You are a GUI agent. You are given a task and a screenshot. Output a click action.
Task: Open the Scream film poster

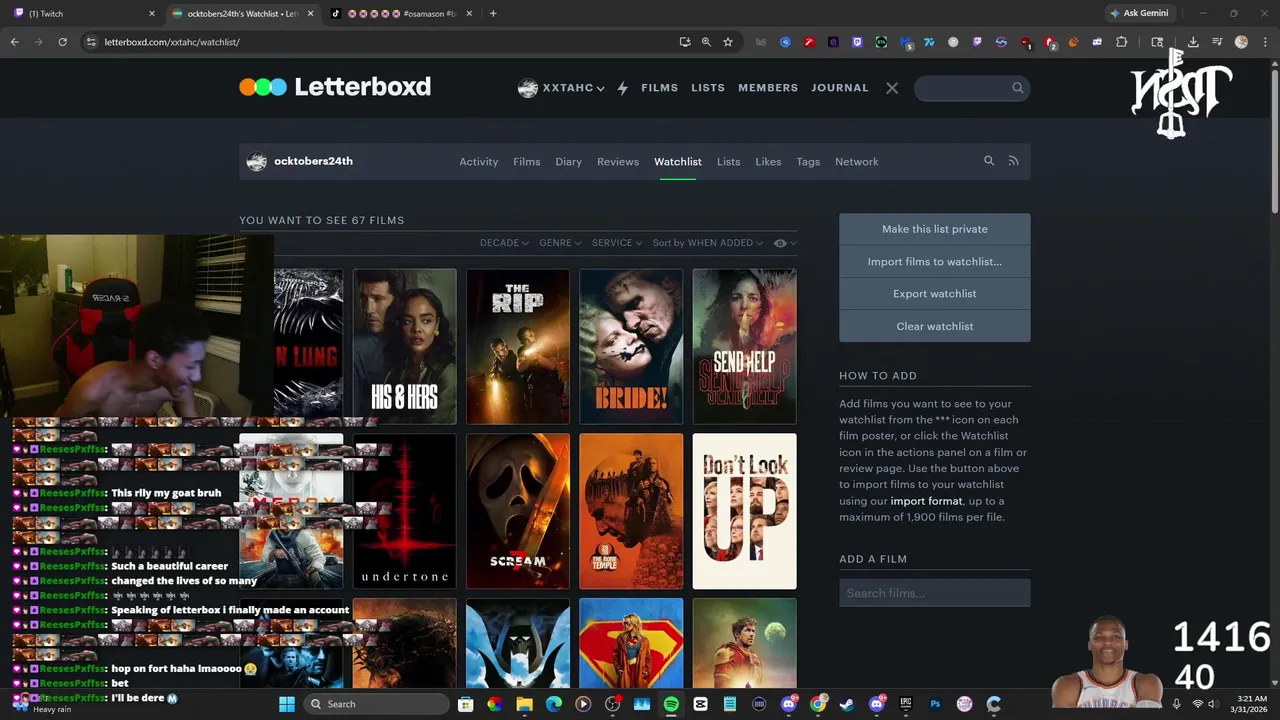pyautogui.click(x=517, y=511)
